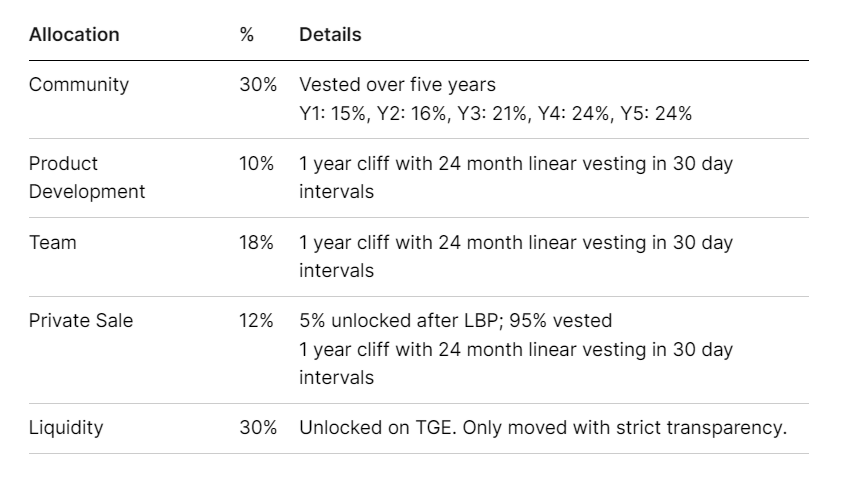The image size is (862, 485).
Task: Click the "Vested over five years" text
Action: [x=397, y=85]
